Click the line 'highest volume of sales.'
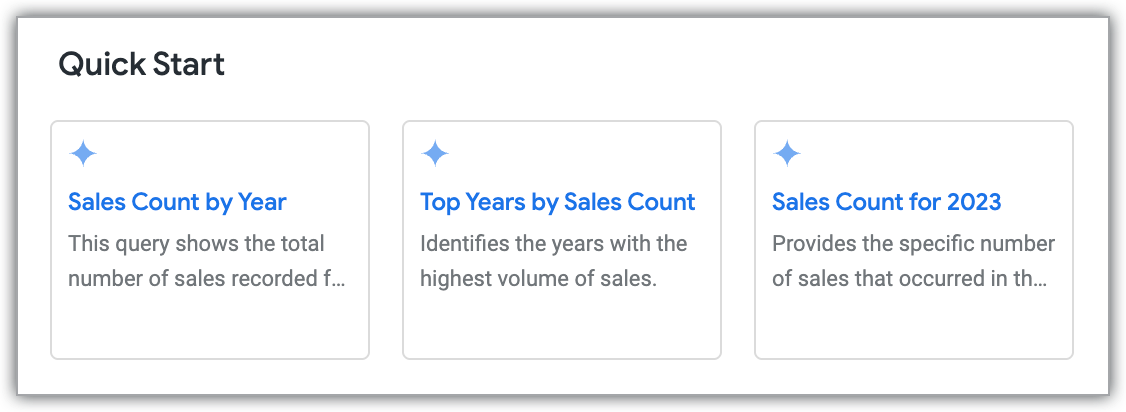The width and height of the screenshot is (1126, 412). point(538,279)
